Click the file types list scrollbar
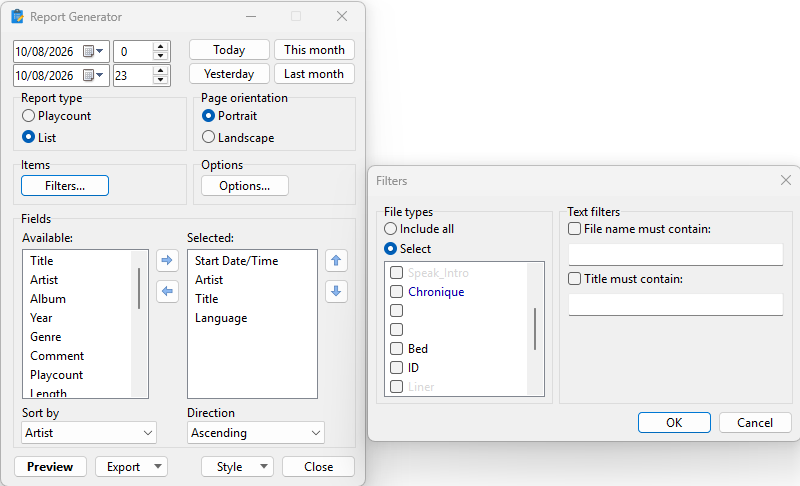 click(535, 329)
